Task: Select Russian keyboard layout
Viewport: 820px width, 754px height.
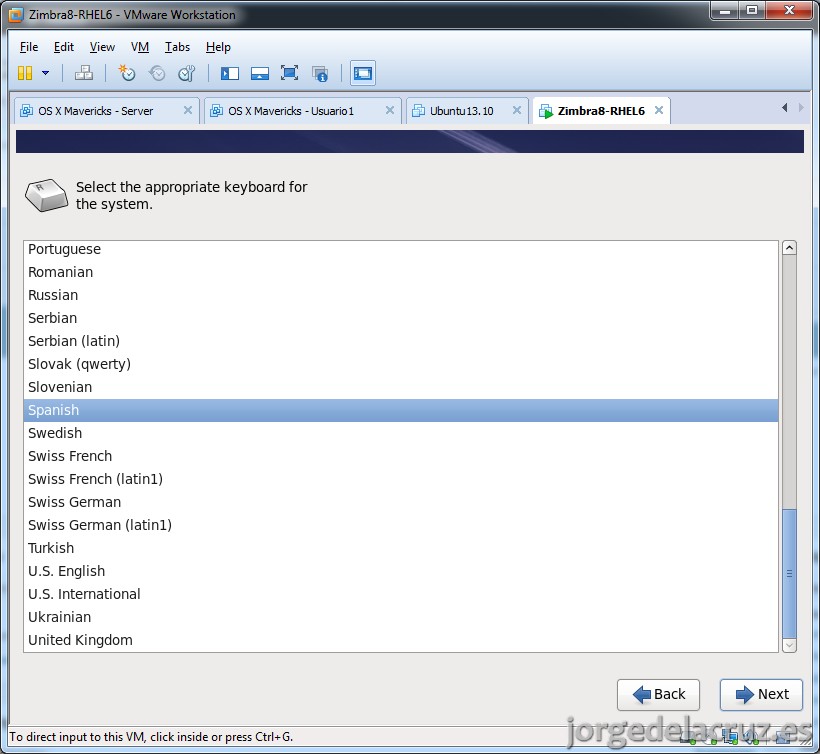Action: [x=401, y=295]
